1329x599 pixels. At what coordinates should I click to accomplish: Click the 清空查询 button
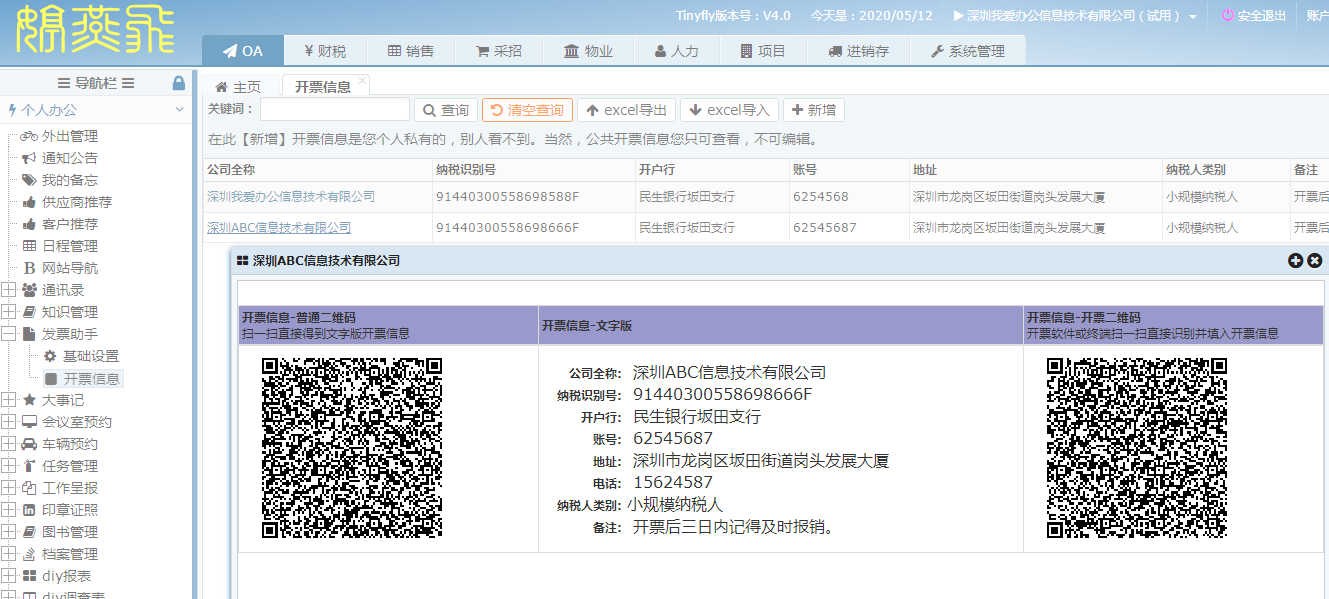(x=527, y=110)
